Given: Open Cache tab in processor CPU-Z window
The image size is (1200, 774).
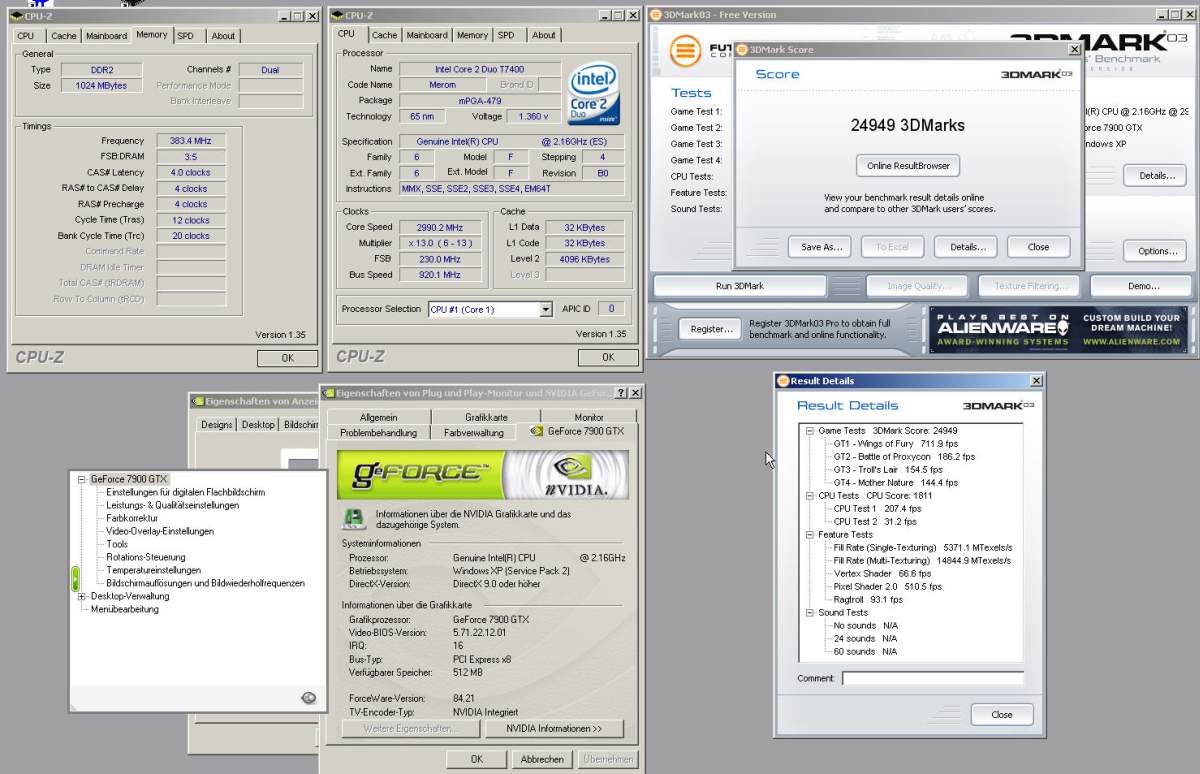Looking at the screenshot, I should [x=385, y=36].
